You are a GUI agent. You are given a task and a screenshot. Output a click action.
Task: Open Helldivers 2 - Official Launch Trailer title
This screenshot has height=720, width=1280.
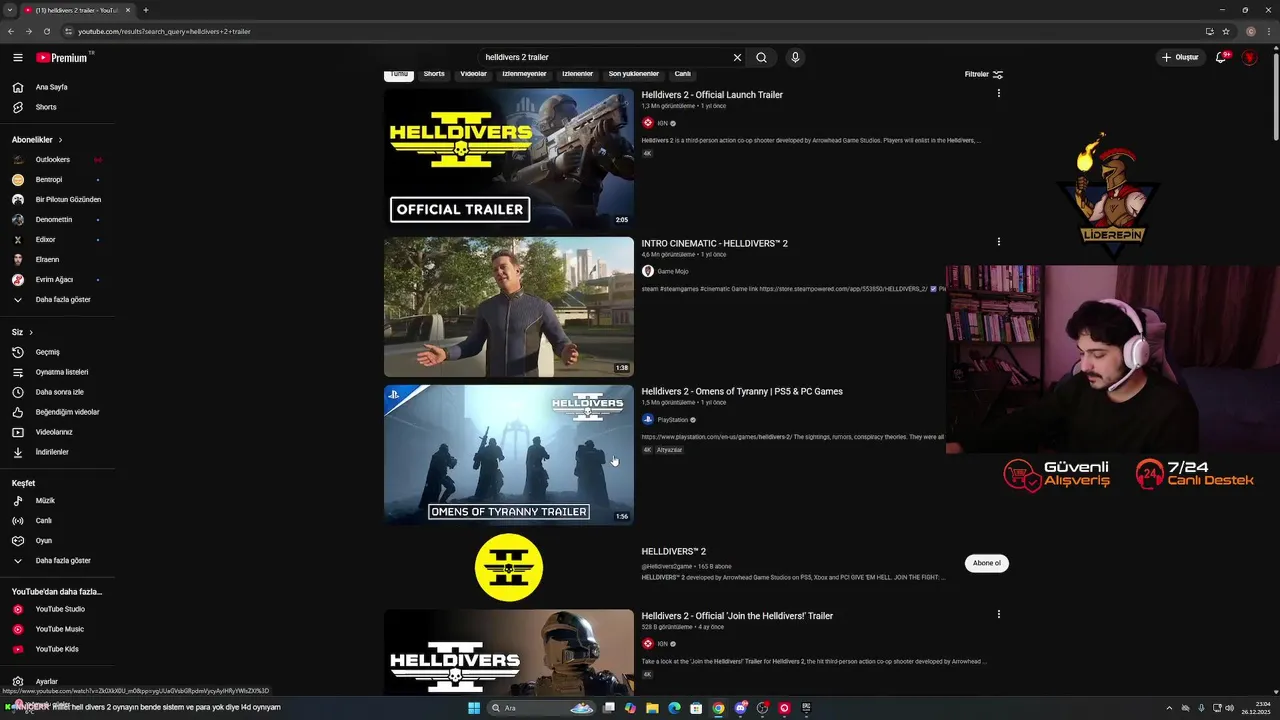pyautogui.click(x=712, y=95)
